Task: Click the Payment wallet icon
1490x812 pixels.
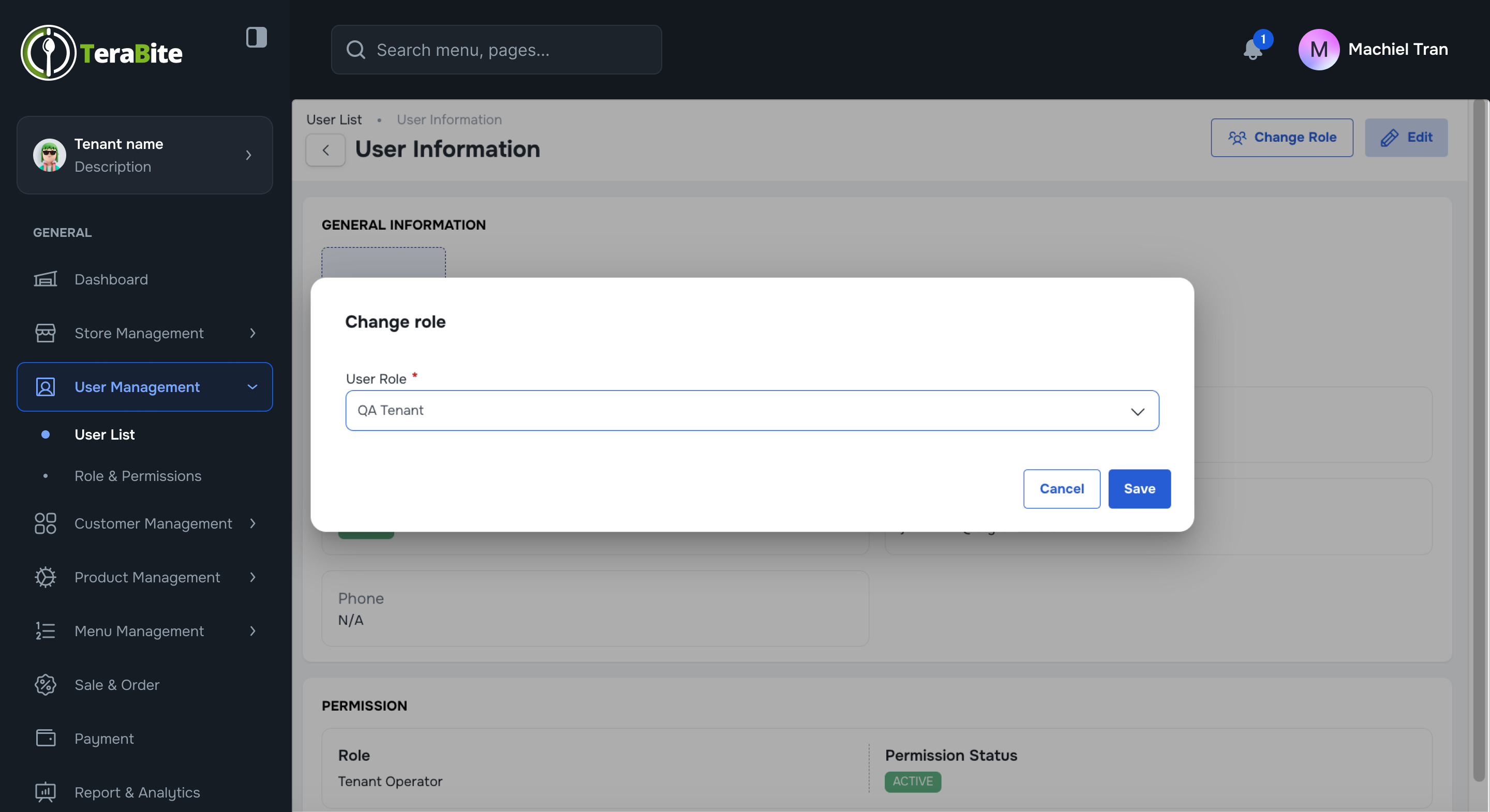Action: pos(45,738)
